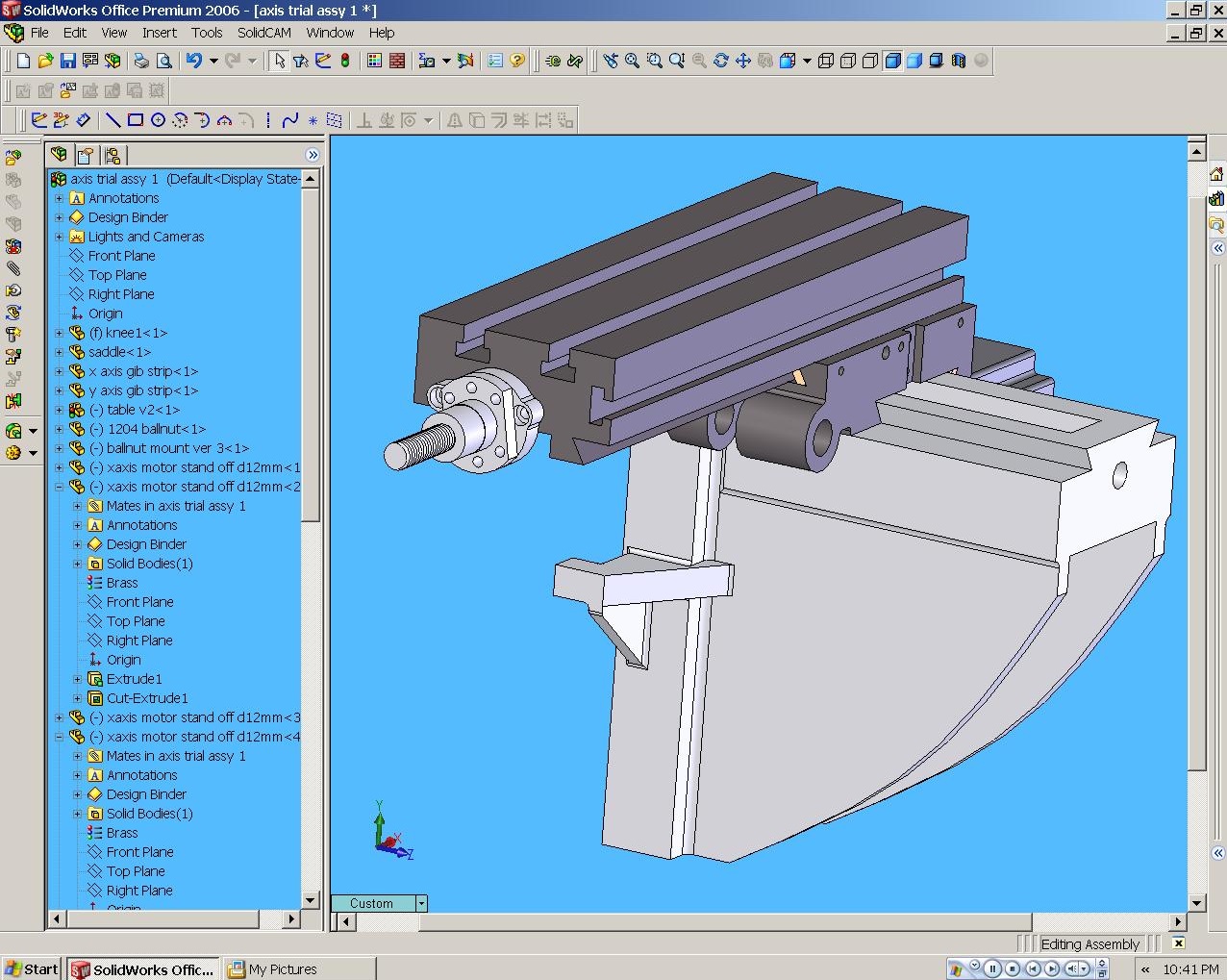The image size is (1227, 980).
Task: Toggle Shadows in Shaded Mode
Action: click(936, 61)
